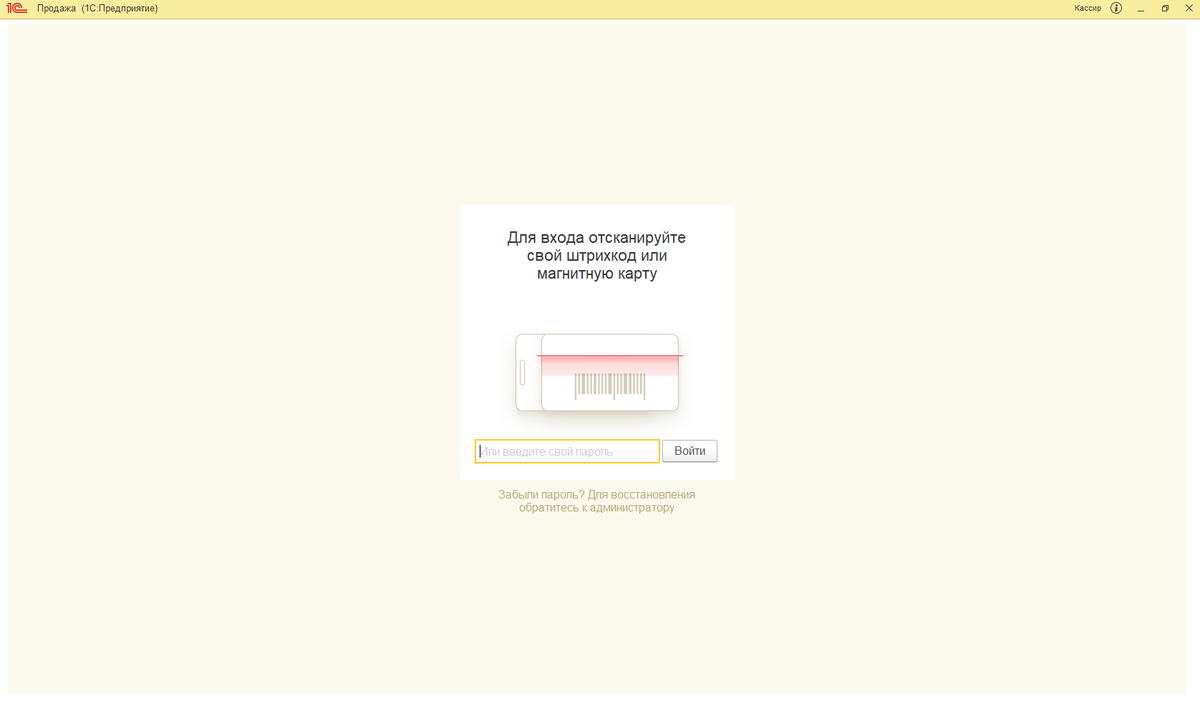Click the 'Продажа (1С:Предприятие)' window title
The width and height of the screenshot is (1200, 702).
coord(97,8)
